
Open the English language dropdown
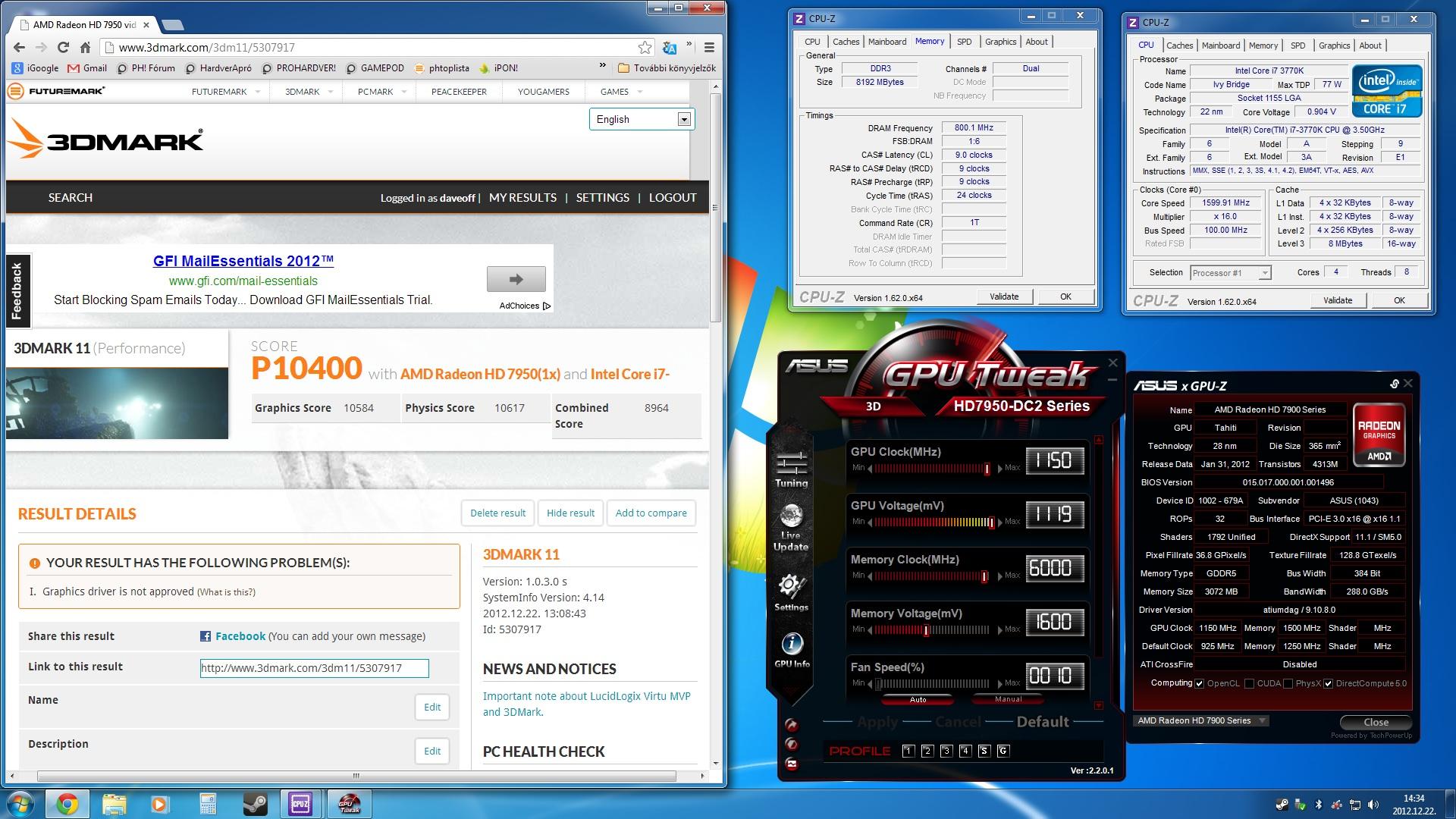coord(684,119)
